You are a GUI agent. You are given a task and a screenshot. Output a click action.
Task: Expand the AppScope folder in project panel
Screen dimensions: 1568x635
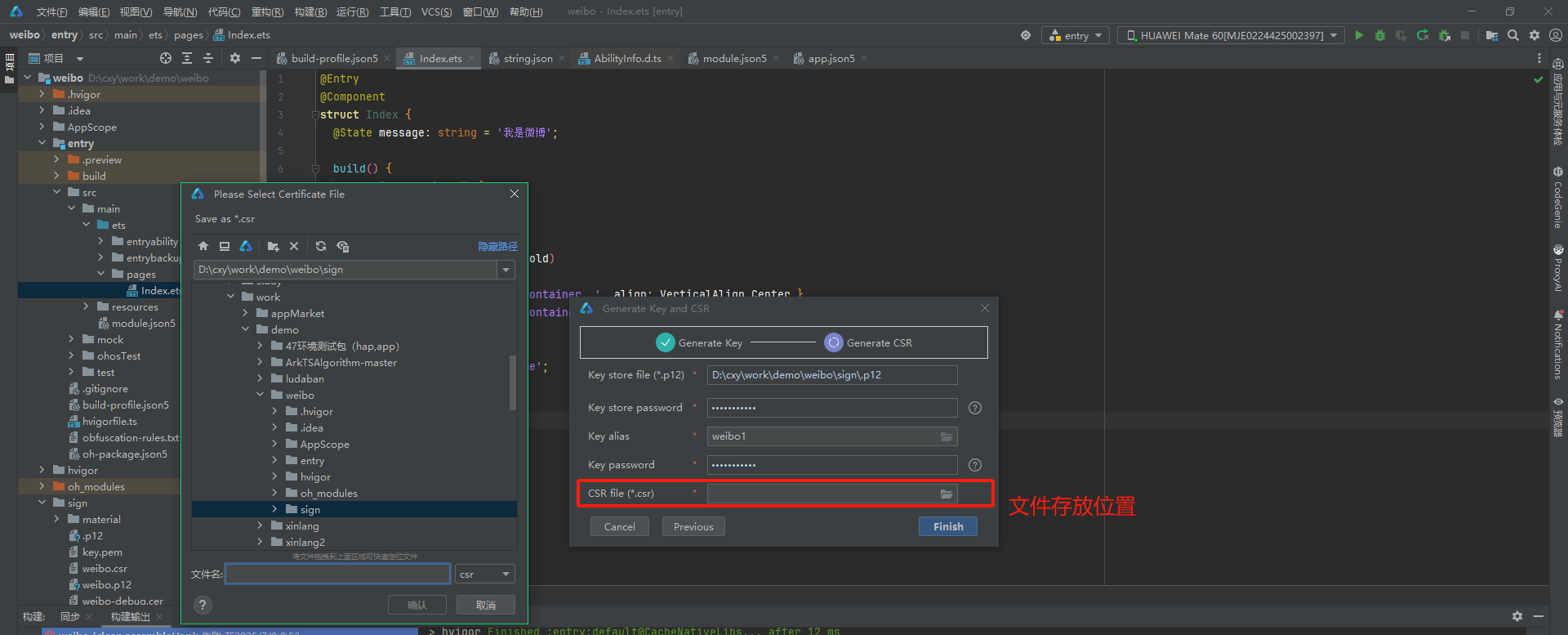pyautogui.click(x=42, y=127)
